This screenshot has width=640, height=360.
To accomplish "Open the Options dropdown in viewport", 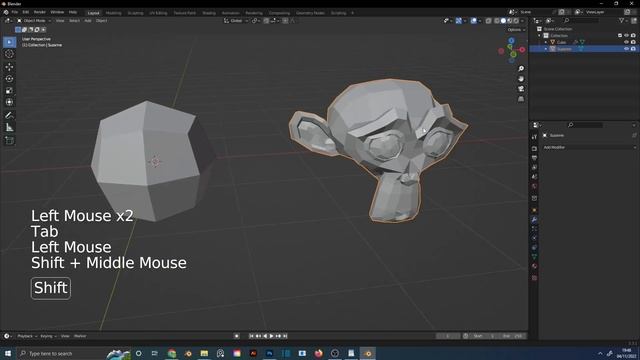I will coord(516,30).
